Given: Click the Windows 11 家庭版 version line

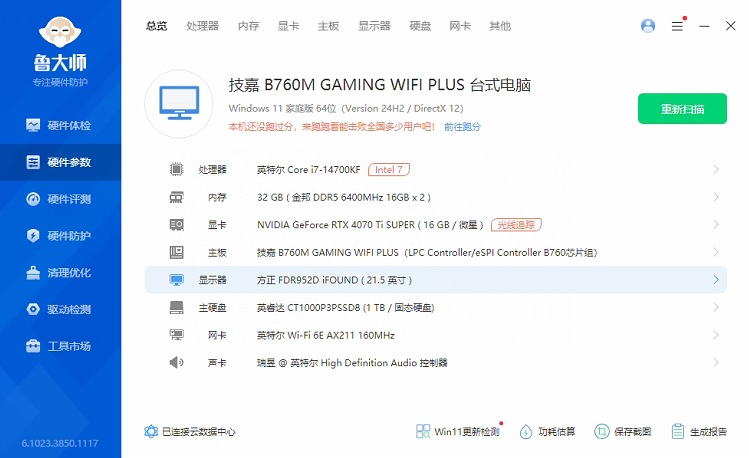Looking at the screenshot, I should [346, 108].
